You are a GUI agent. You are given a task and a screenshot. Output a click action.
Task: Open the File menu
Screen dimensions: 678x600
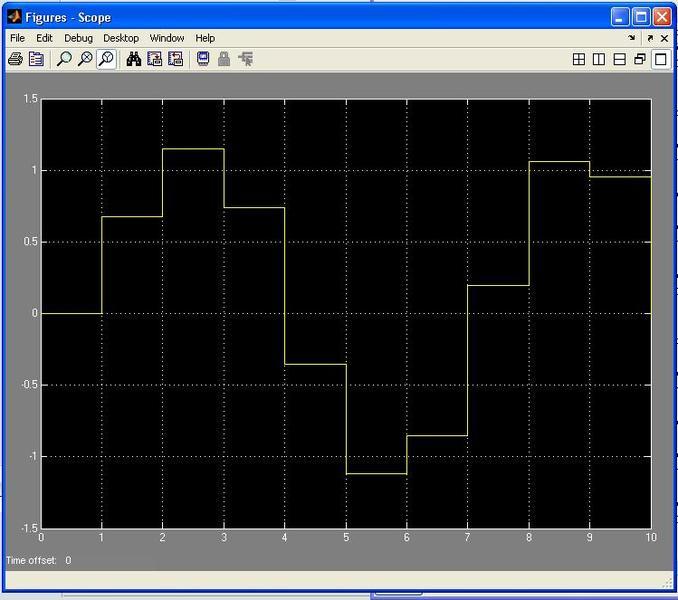(x=17, y=38)
